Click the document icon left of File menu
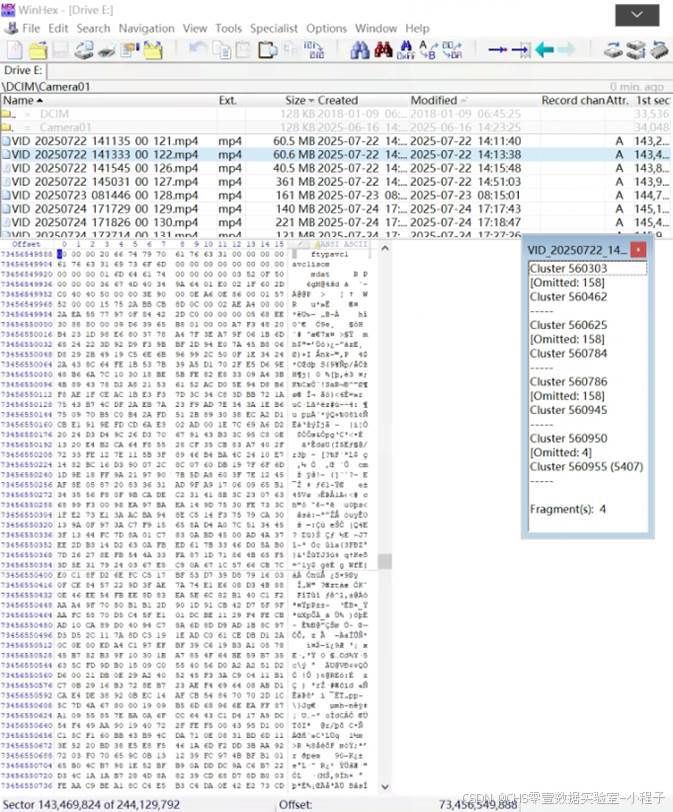Viewport: 673px width, 812px height. pos(10,28)
